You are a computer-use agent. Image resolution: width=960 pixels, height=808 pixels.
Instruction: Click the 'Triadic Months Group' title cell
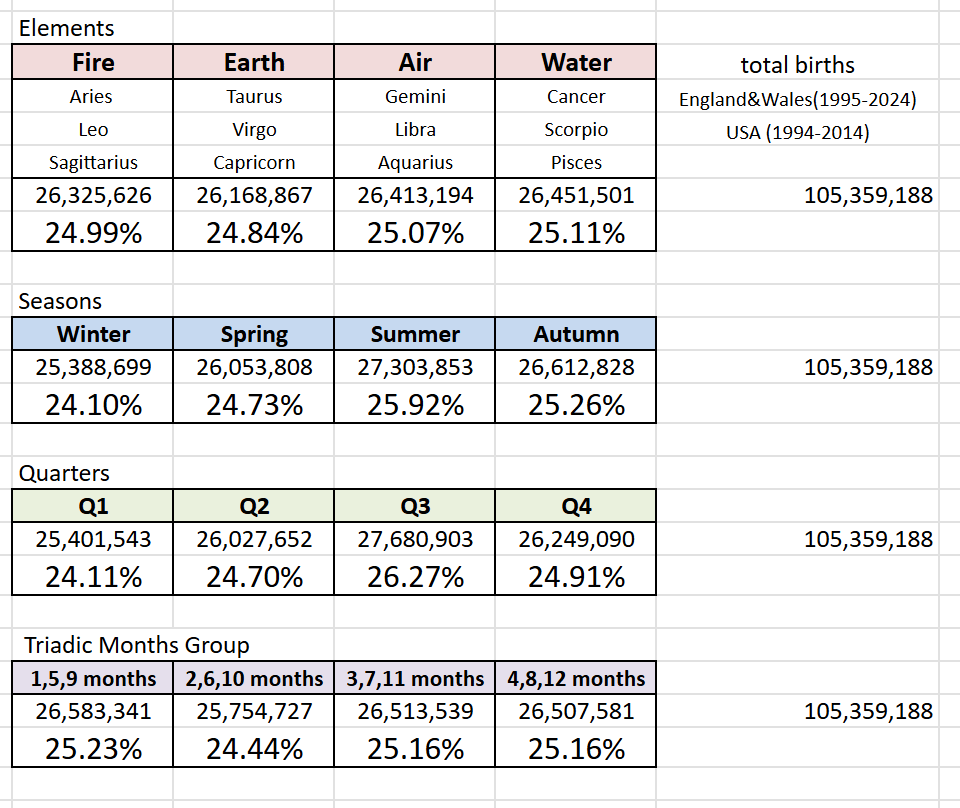click(136, 645)
